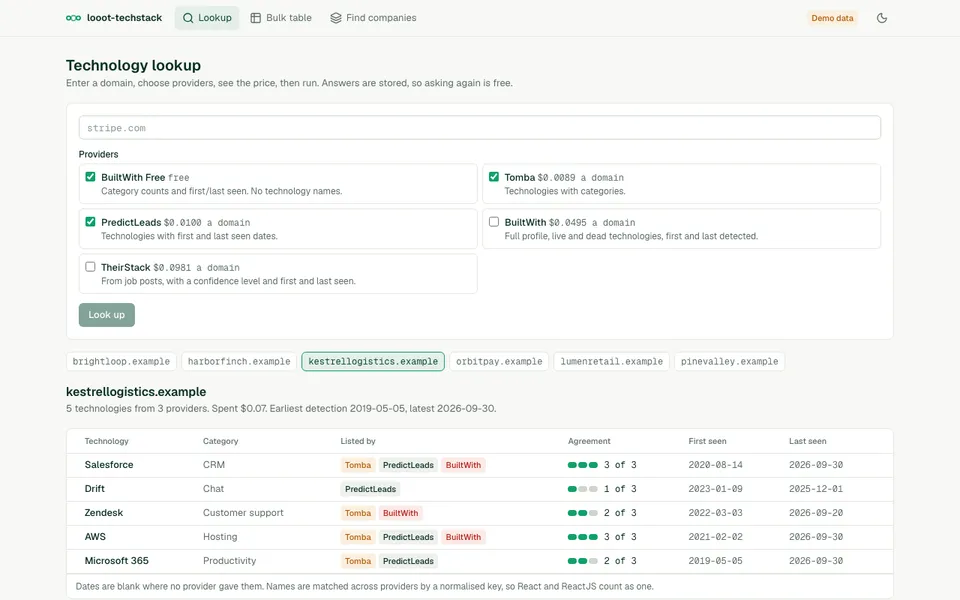Select harborfinch.example domain chip

point(239,361)
